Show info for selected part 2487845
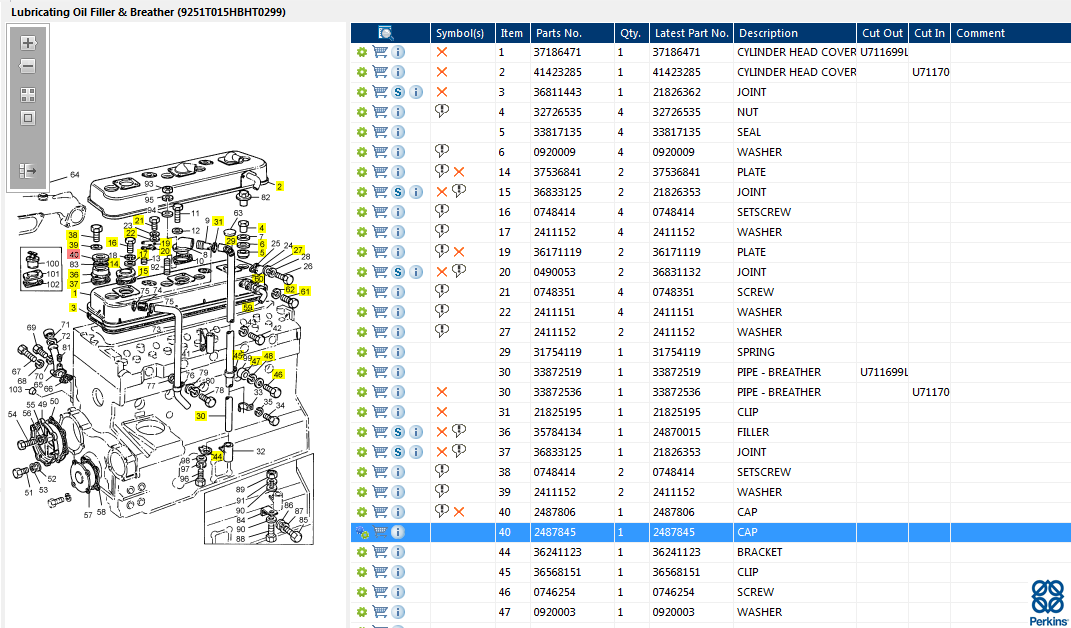 point(398,532)
